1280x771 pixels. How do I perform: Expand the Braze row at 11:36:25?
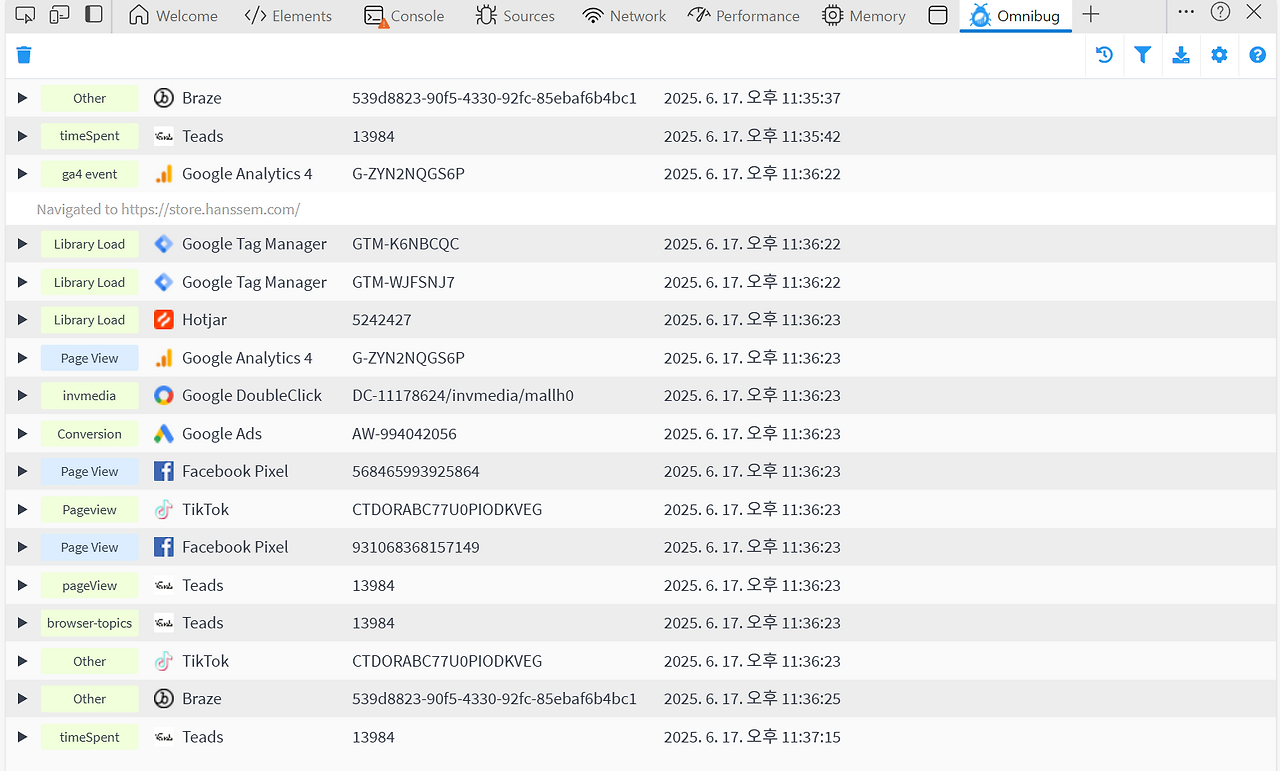pos(22,699)
